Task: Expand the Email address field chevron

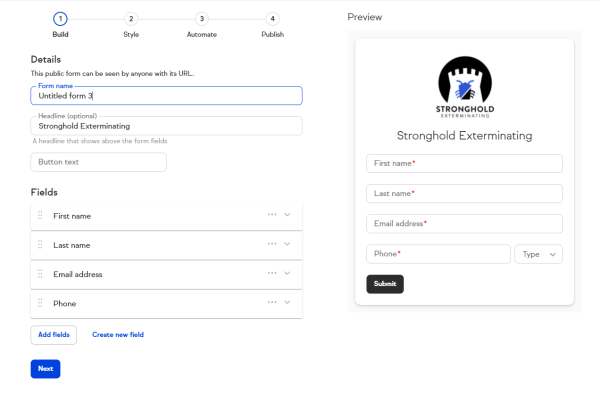Action: point(287,273)
